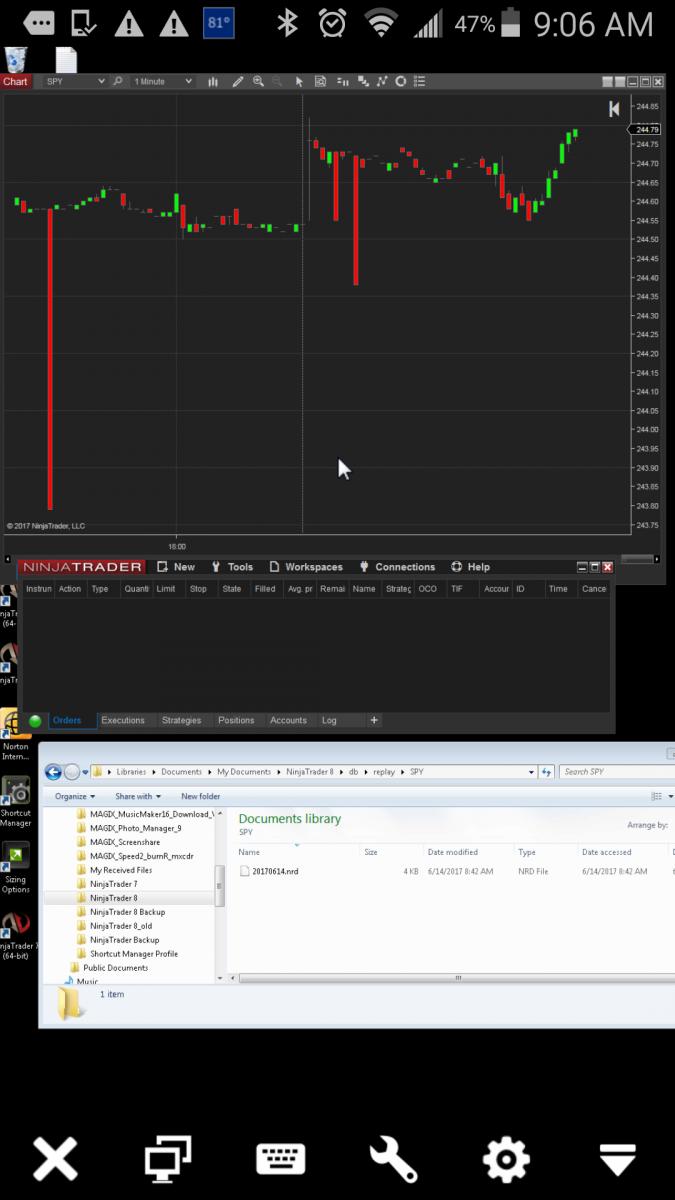Open the Recycle Bin desktop icon
The width and height of the screenshot is (675, 1200).
pos(16,59)
